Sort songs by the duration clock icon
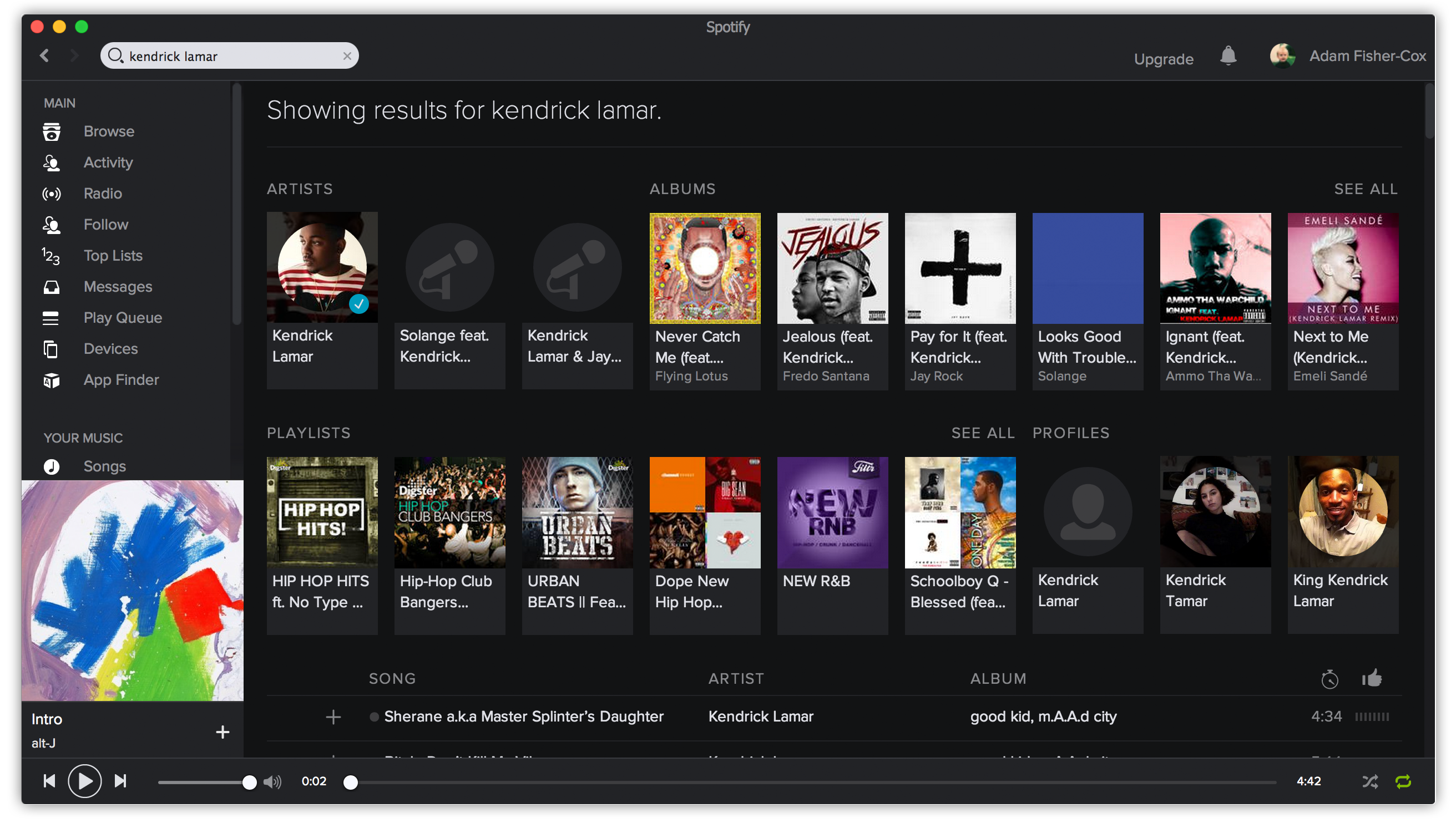 (1329, 679)
